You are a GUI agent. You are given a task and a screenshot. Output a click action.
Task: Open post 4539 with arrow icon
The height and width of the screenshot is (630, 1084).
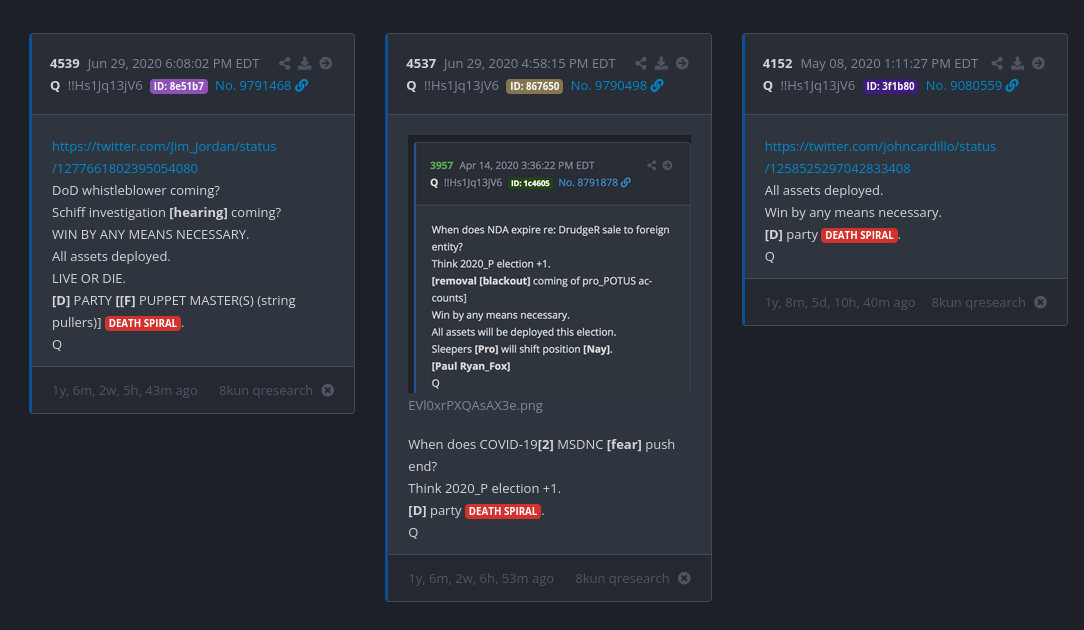(x=326, y=64)
